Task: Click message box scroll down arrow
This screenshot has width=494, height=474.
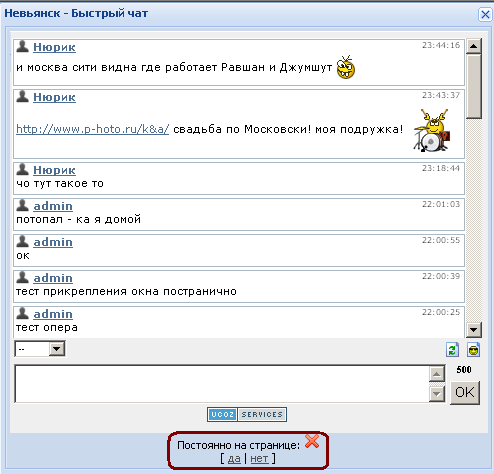Action: 437,394
